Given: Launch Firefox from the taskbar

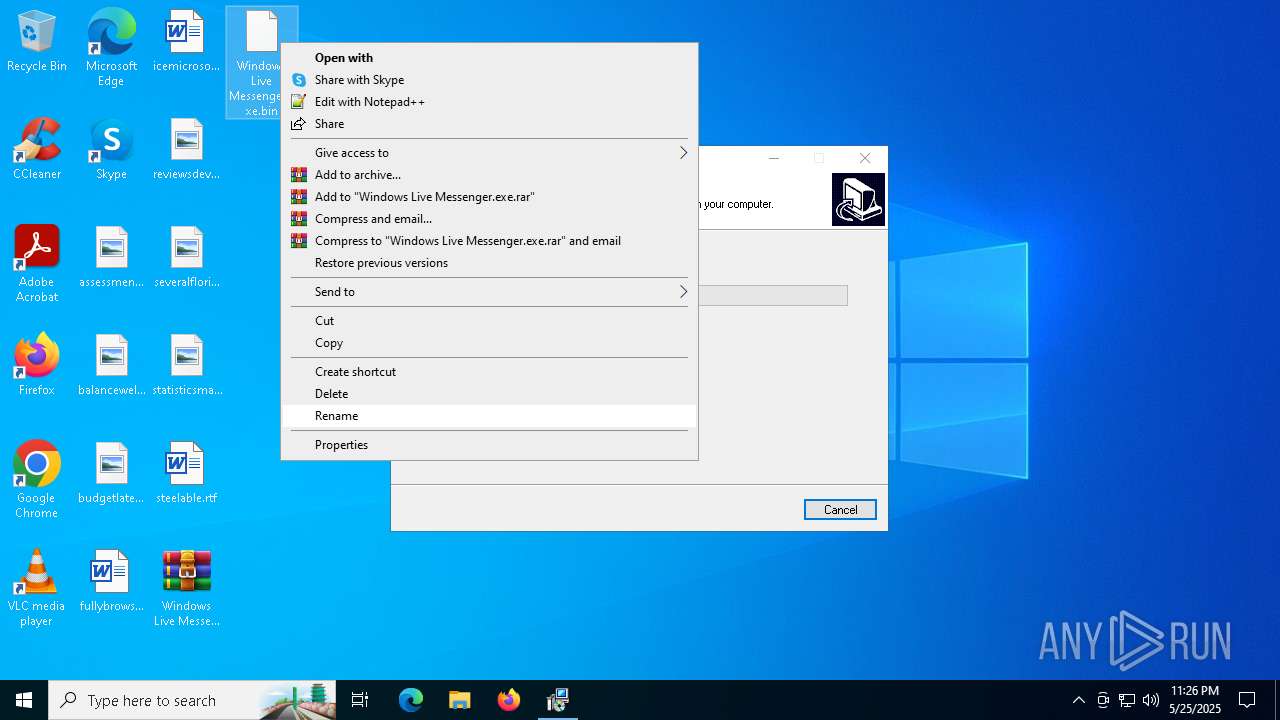Looking at the screenshot, I should coord(509,700).
